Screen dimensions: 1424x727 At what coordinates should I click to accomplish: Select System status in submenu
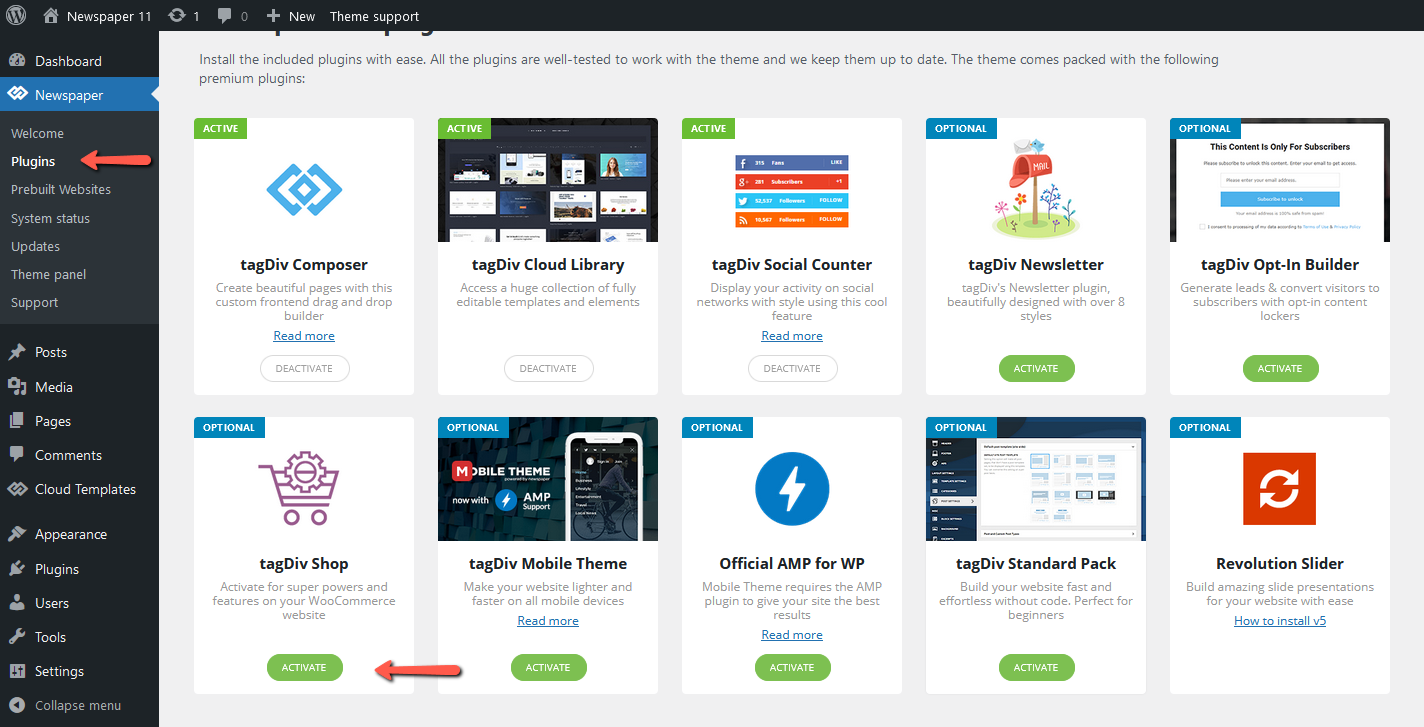[50, 218]
